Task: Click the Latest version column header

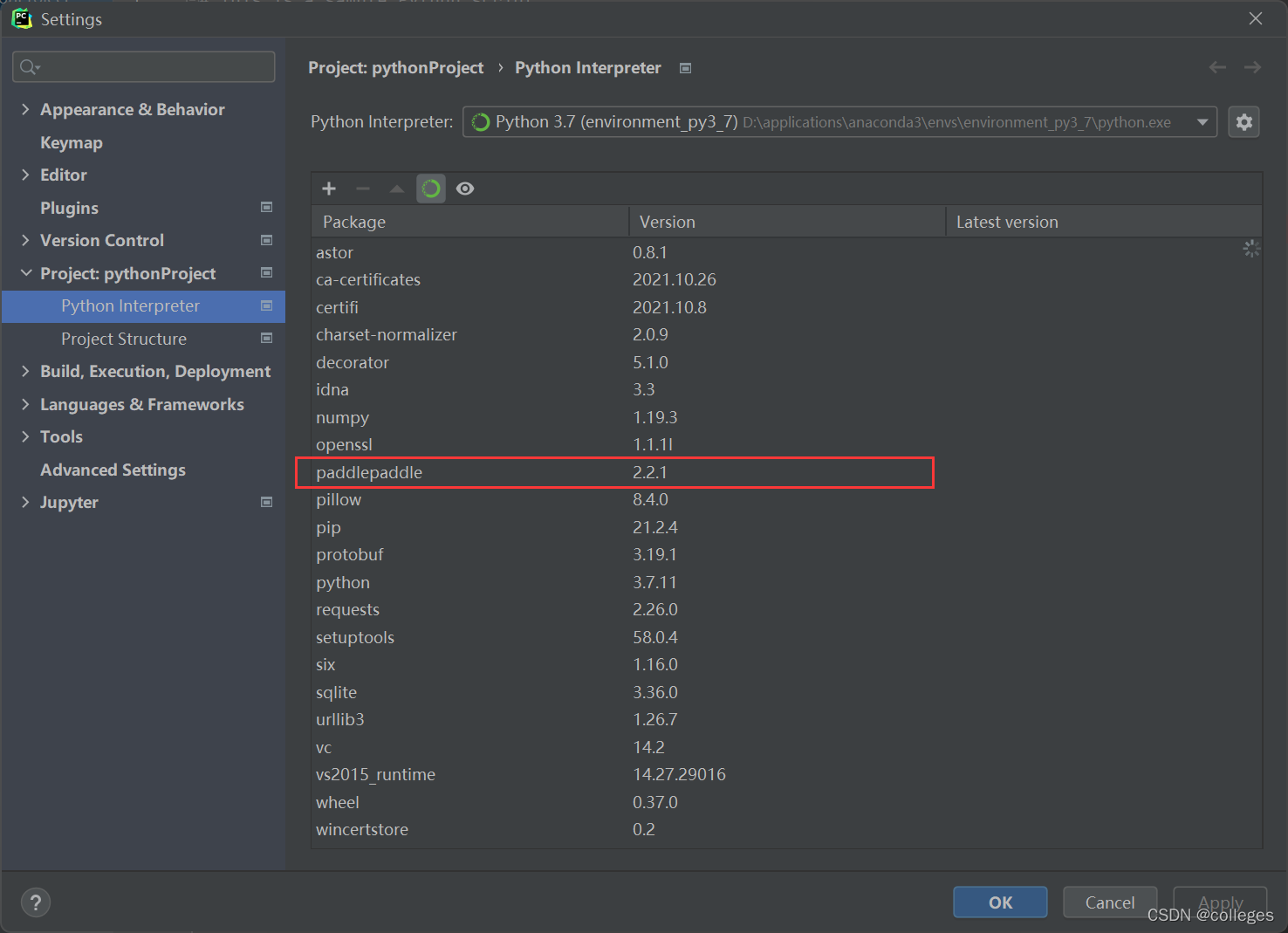Action: (1104, 222)
